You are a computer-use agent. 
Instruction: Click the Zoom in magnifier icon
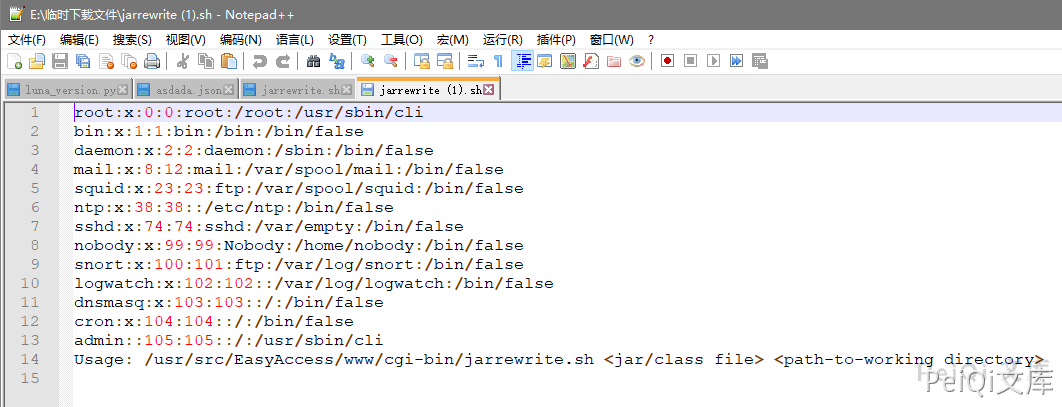pos(367,61)
